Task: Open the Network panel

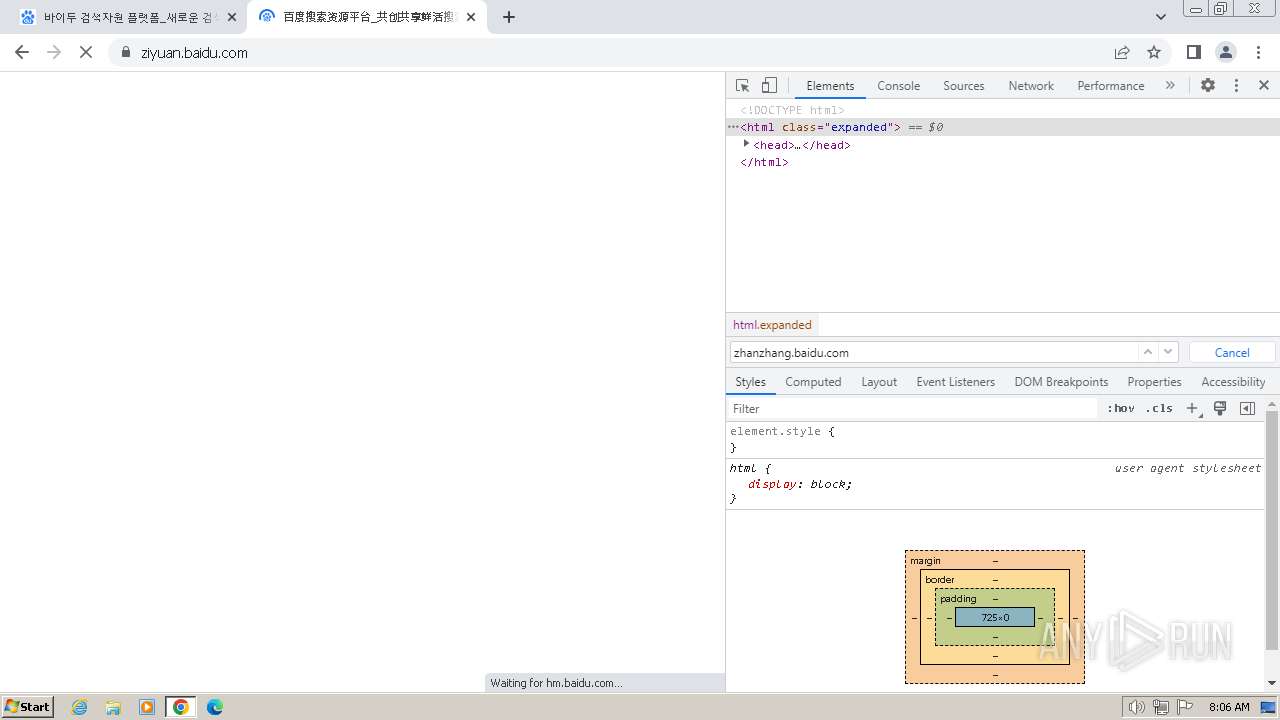Action: [x=1031, y=86]
